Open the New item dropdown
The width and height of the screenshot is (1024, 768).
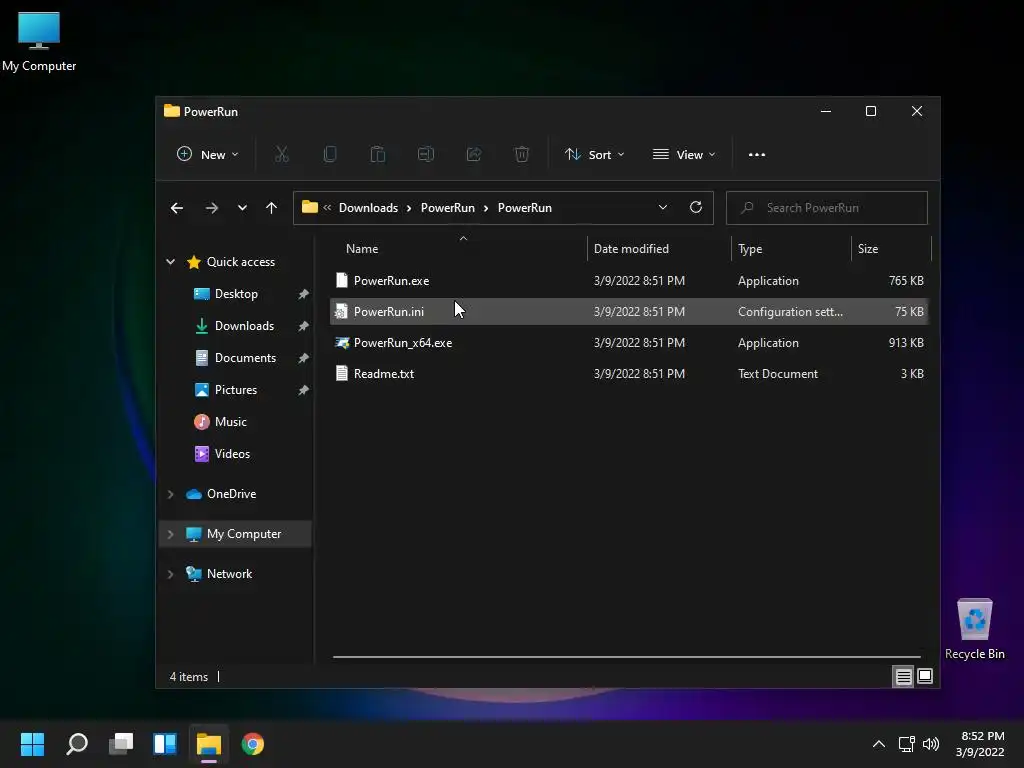208,155
